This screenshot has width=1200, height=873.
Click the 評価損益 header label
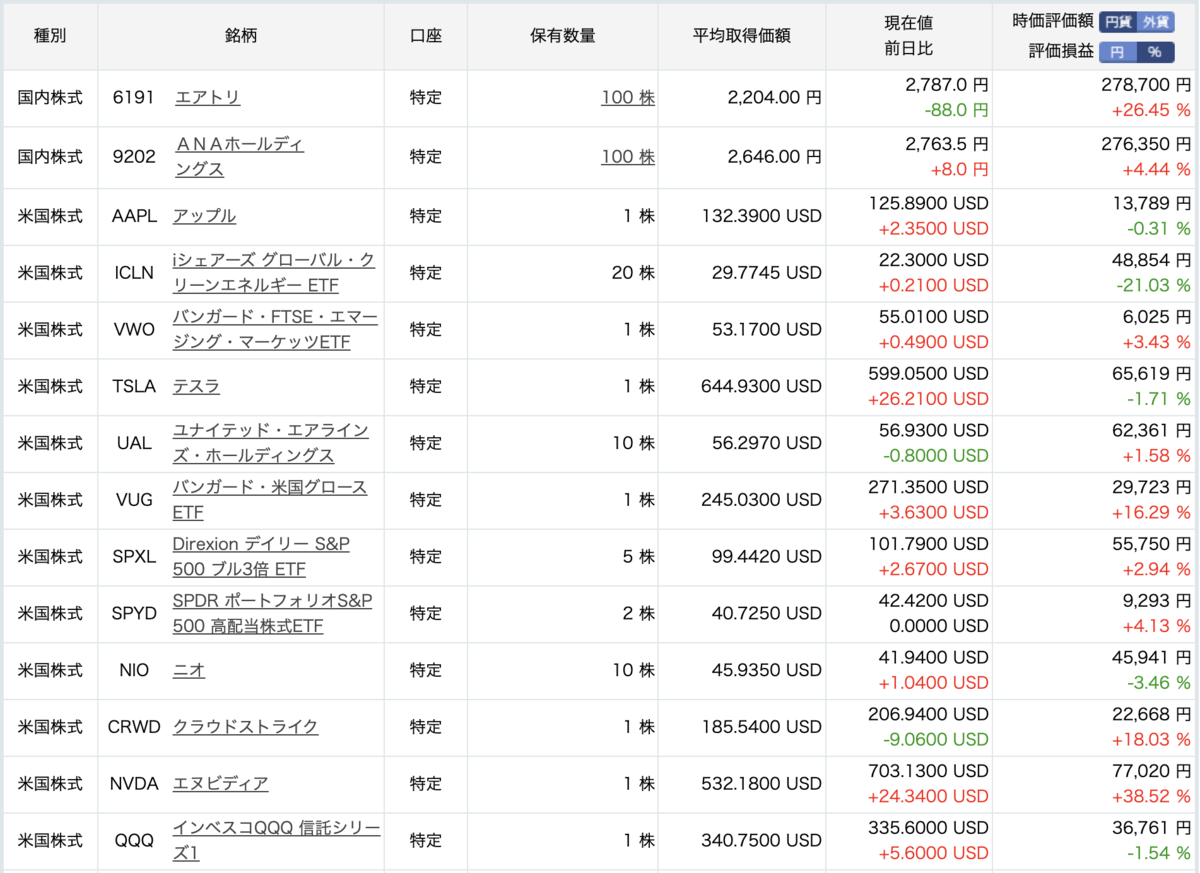point(1061,52)
